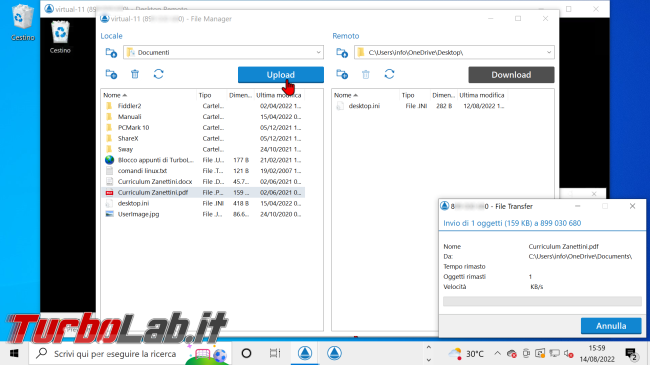
Task: Click the Curriculum Zanettini.pdf name in File Transfer
Action: pyautogui.click(x=563, y=246)
